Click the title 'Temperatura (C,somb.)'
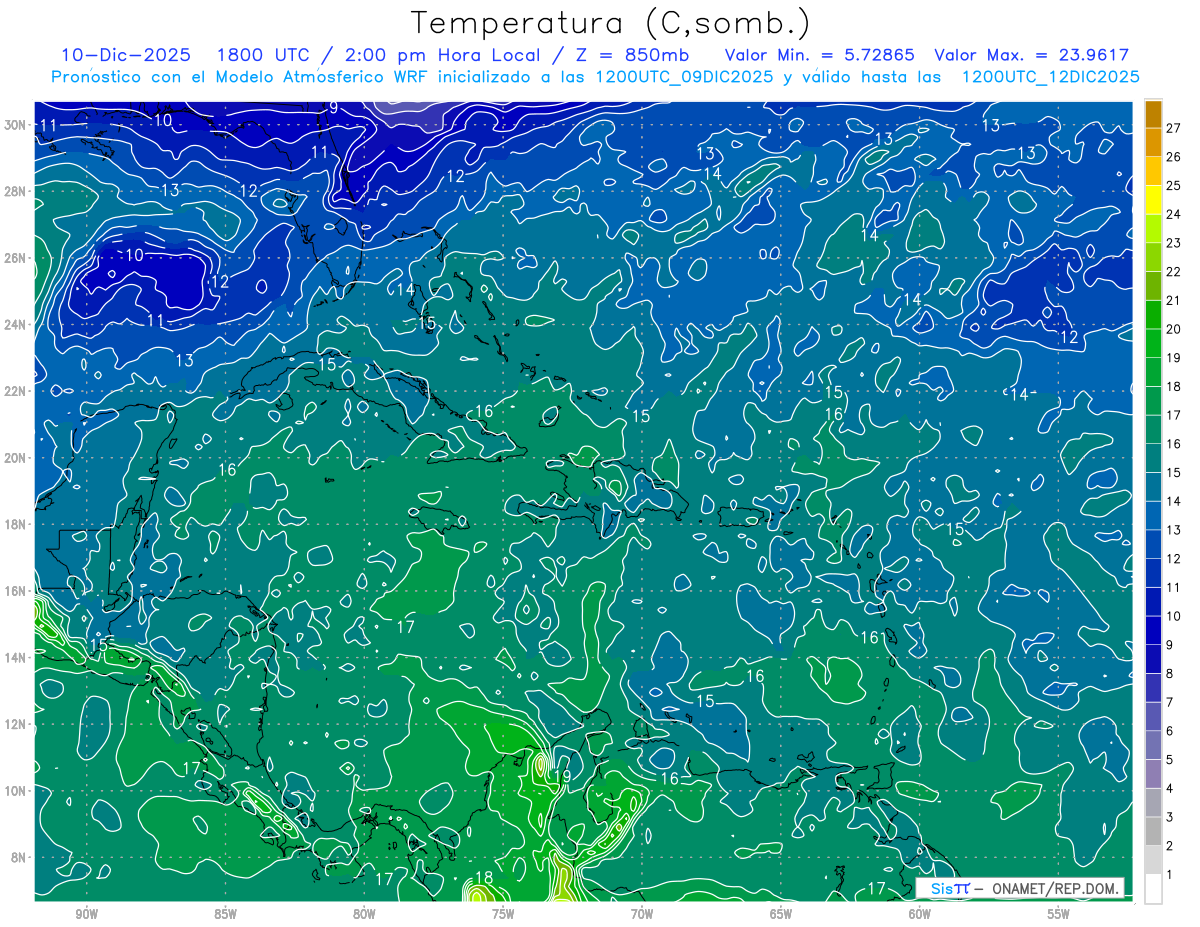Screen dimensions: 1200x927 pyautogui.click(x=611, y=23)
